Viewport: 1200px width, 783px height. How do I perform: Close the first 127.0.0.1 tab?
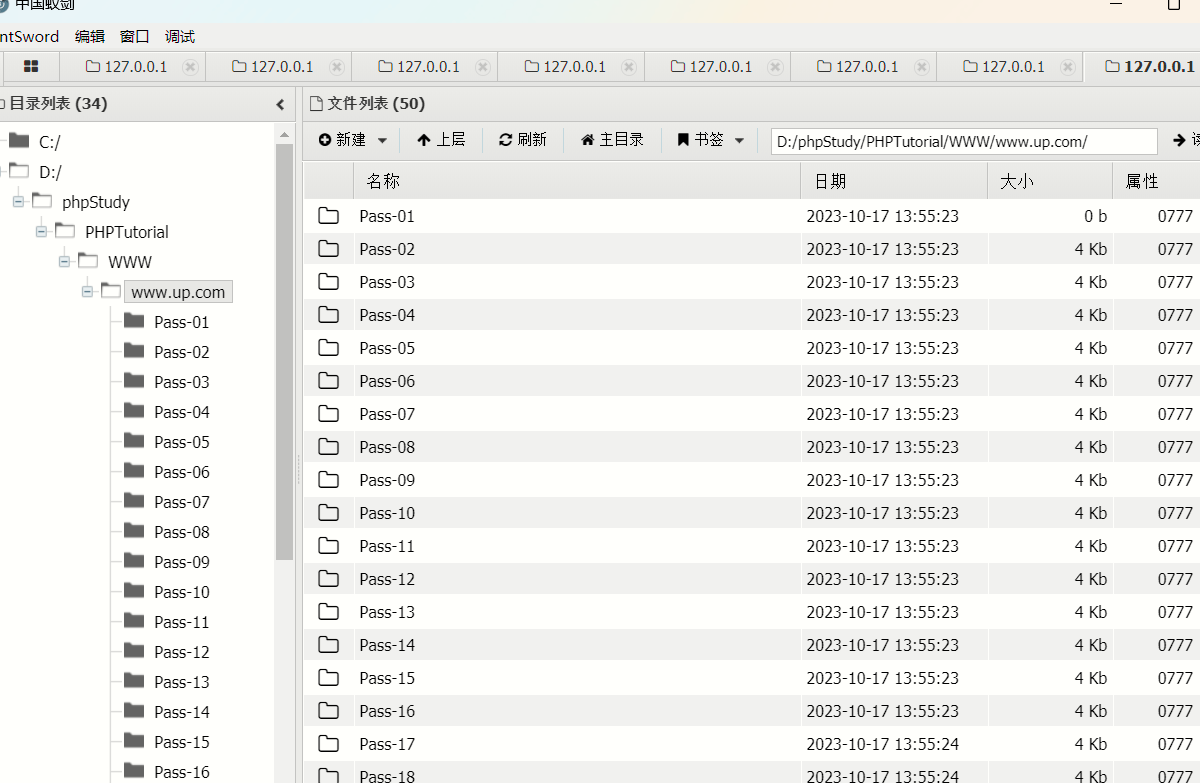tap(190, 67)
